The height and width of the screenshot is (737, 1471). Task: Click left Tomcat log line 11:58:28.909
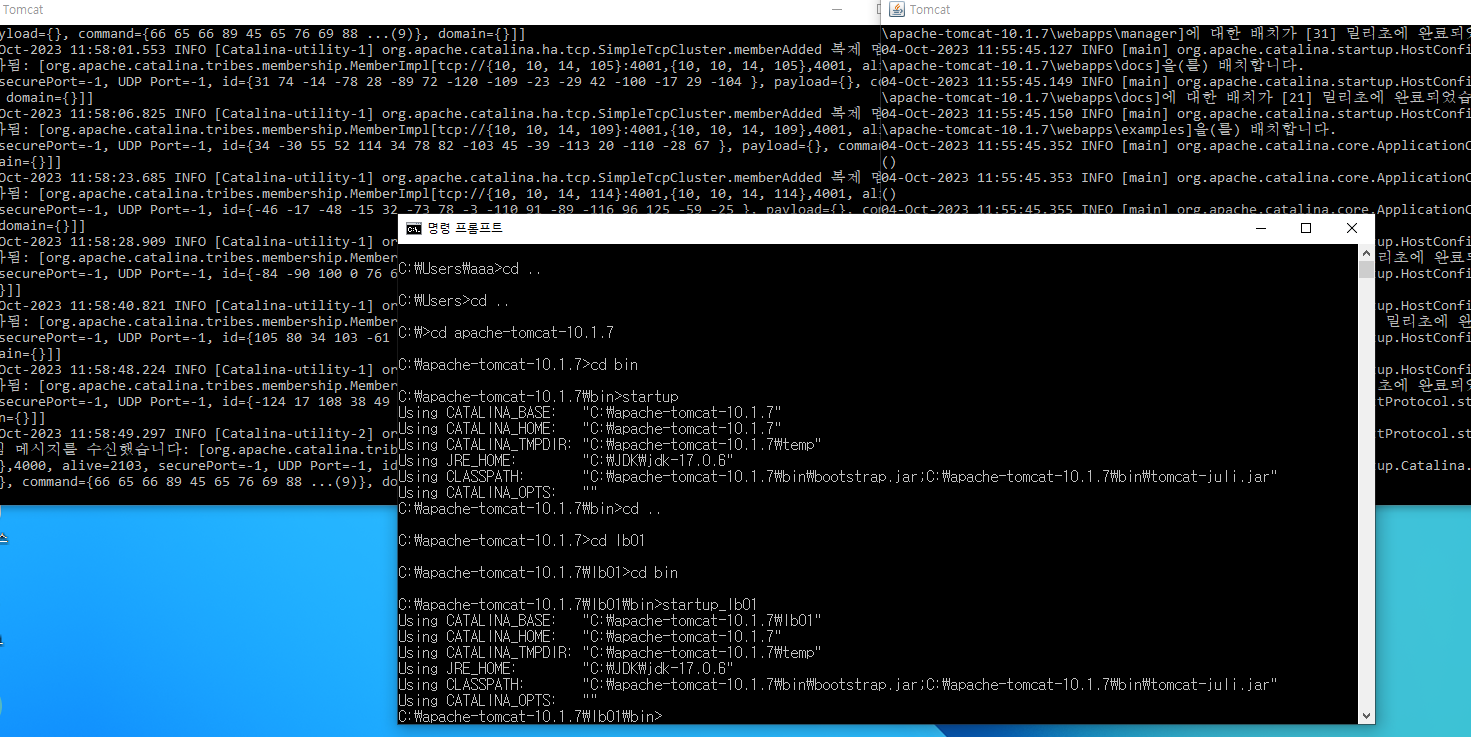199,241
